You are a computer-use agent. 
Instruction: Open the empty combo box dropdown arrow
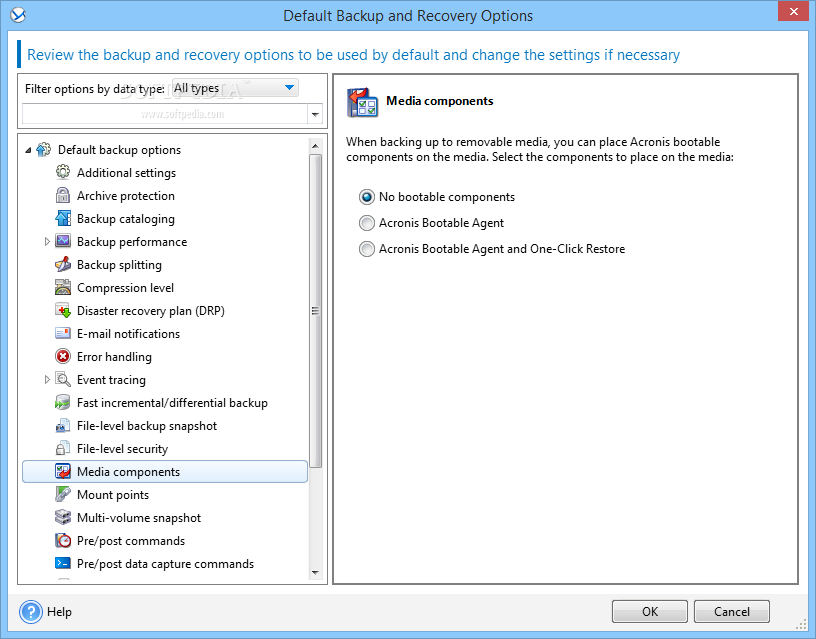tap(315, 114)
